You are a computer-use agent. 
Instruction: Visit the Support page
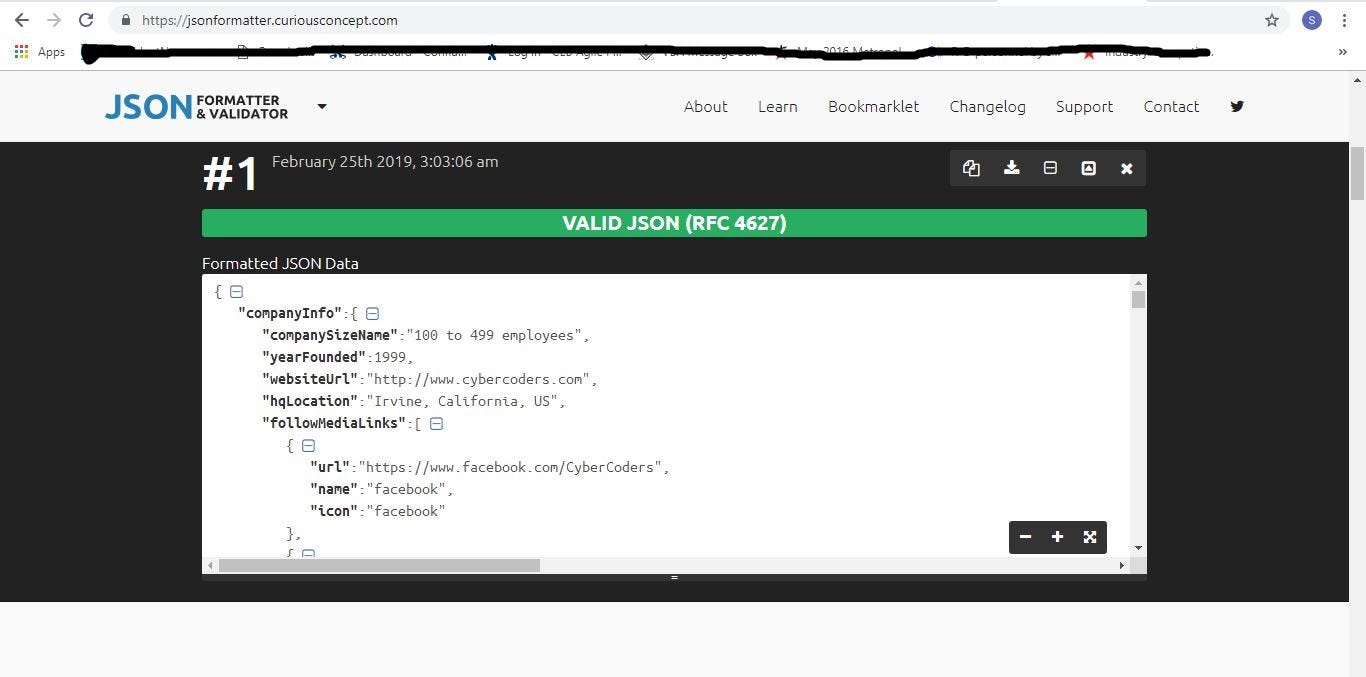(1084, 106)
